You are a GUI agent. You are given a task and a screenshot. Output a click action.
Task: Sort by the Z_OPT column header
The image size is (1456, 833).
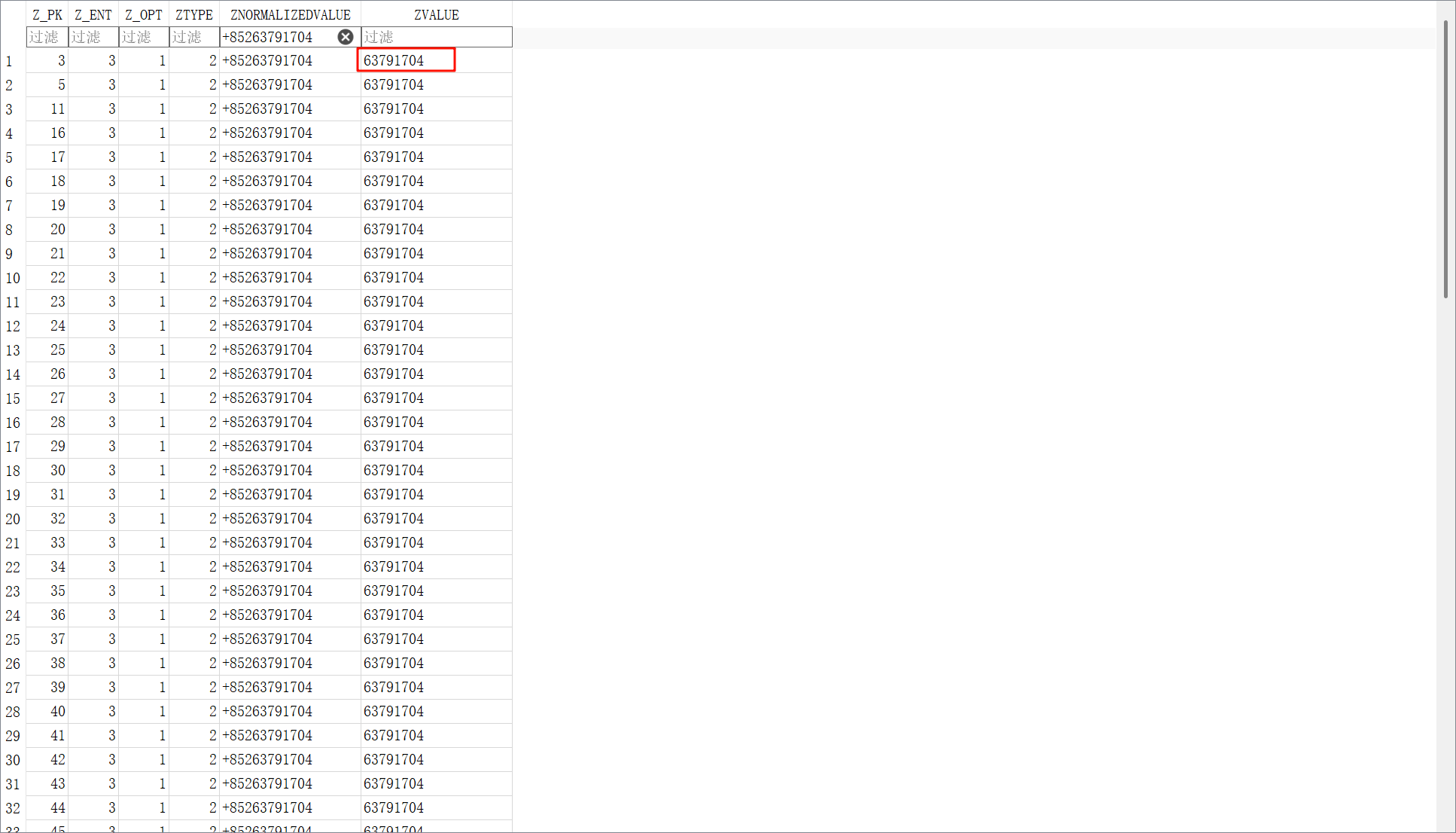point(143,15)
